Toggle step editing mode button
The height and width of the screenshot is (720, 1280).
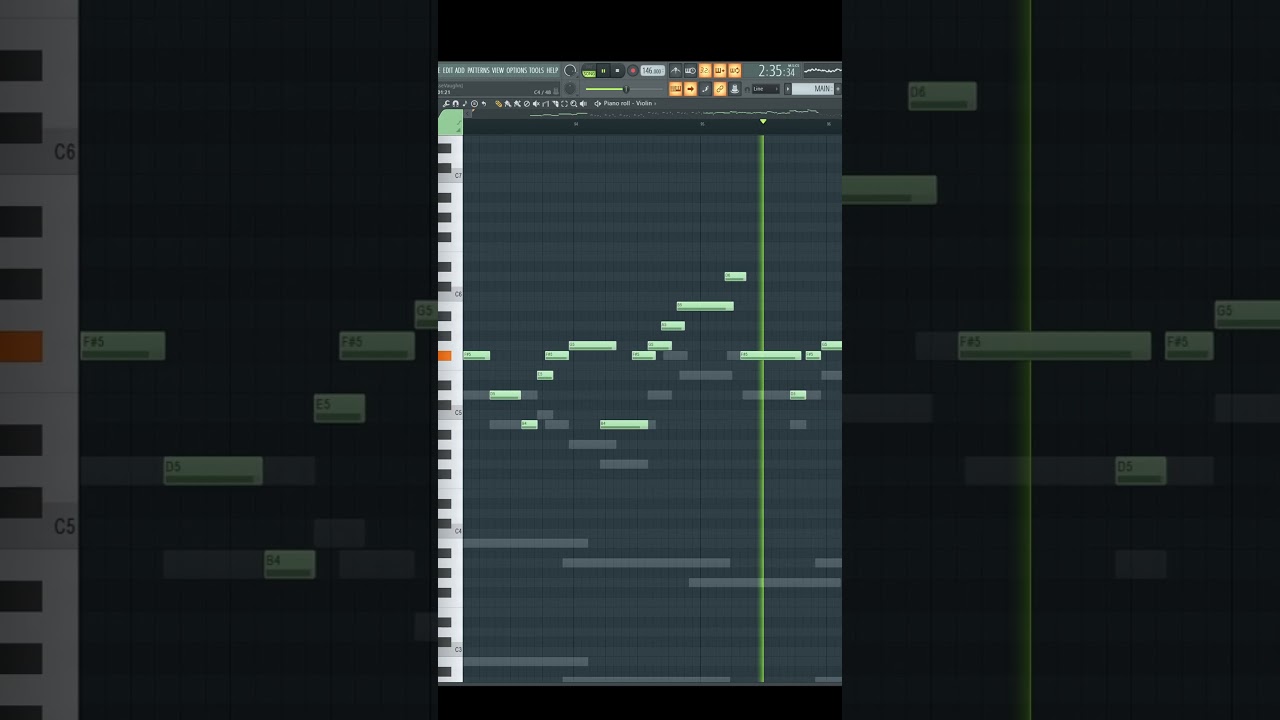(705, 89)
